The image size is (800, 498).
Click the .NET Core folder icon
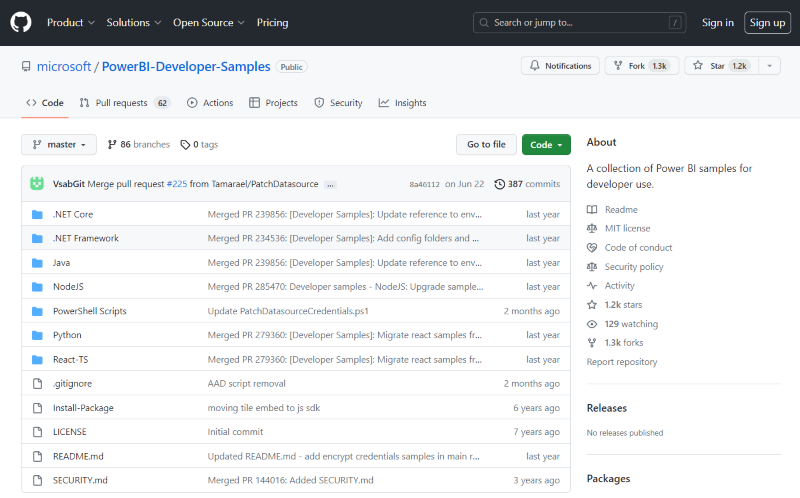point(37,214)
